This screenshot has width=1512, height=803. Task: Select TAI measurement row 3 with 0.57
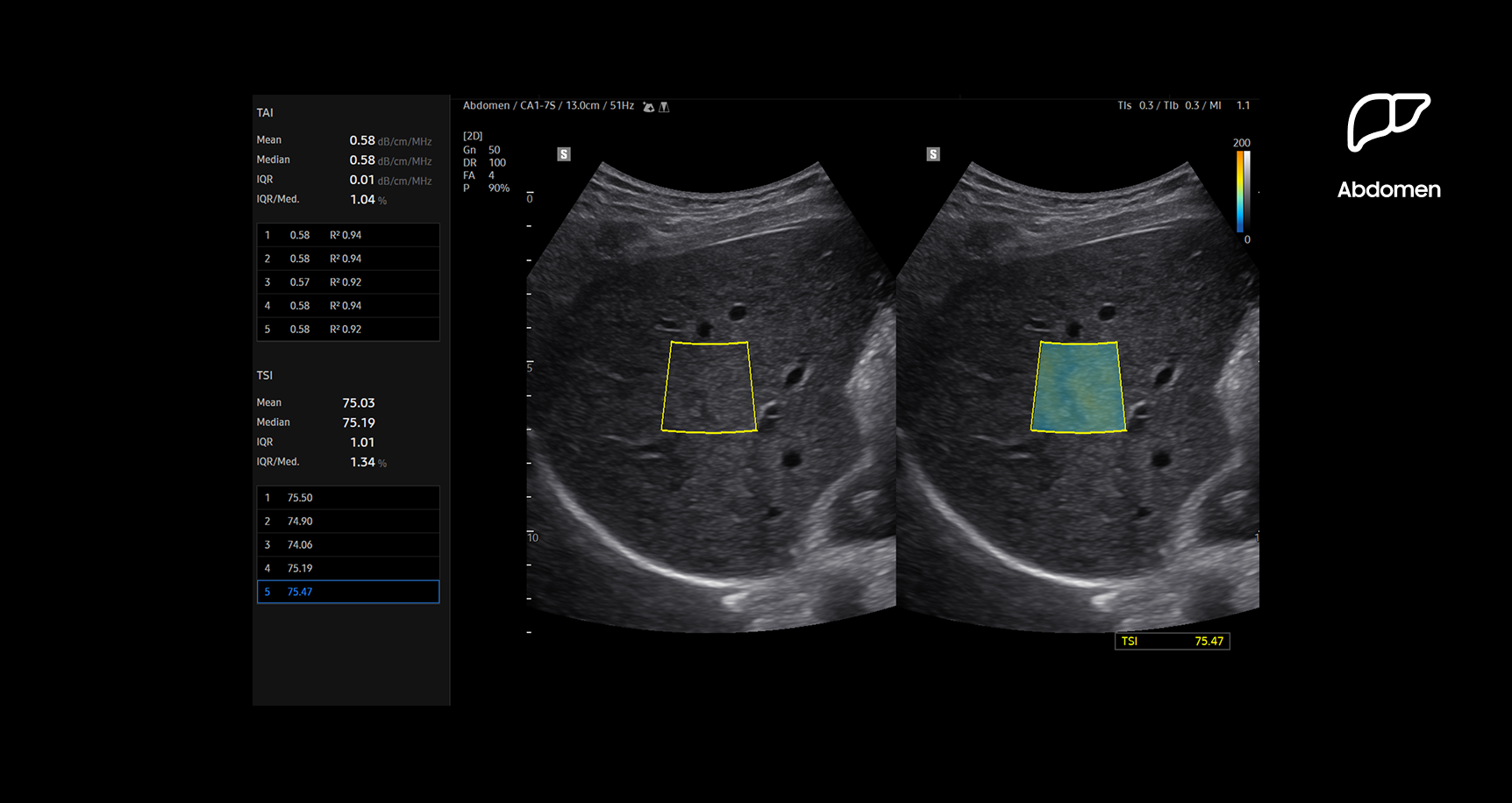pyautogui.click(x=348, y=282)
